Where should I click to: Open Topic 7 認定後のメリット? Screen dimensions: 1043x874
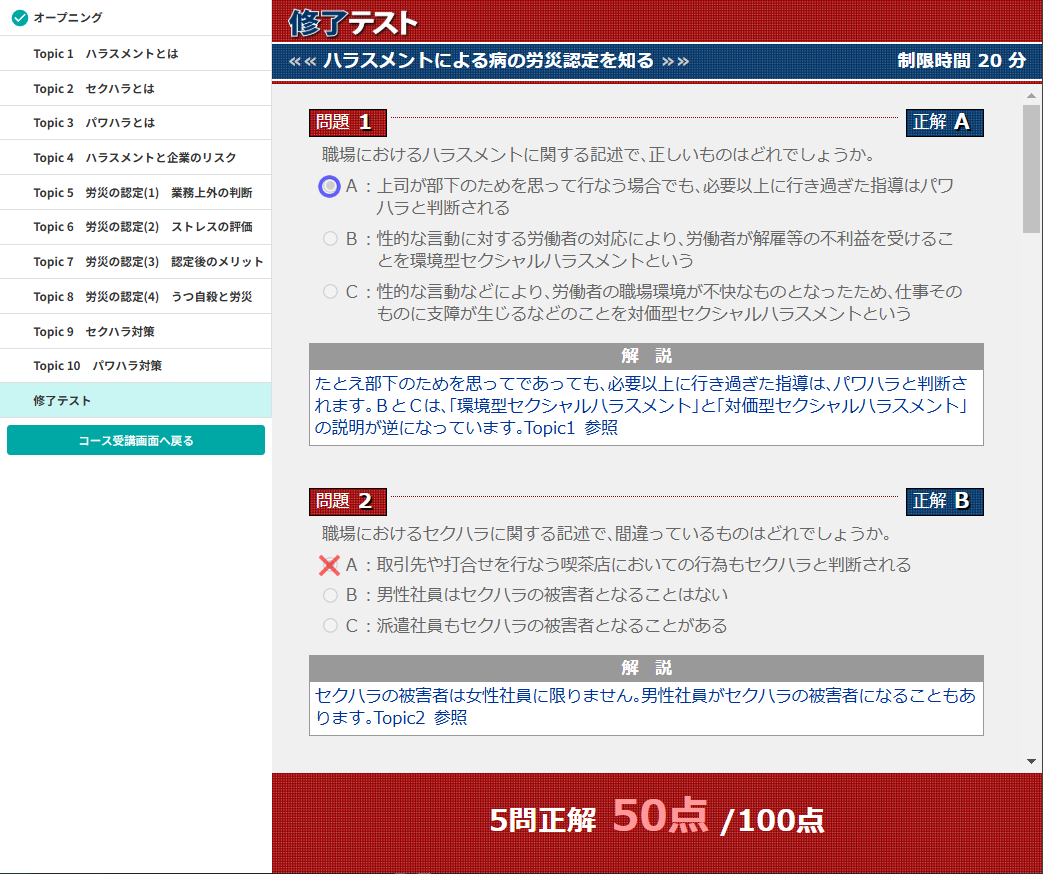tap(136, 261)
